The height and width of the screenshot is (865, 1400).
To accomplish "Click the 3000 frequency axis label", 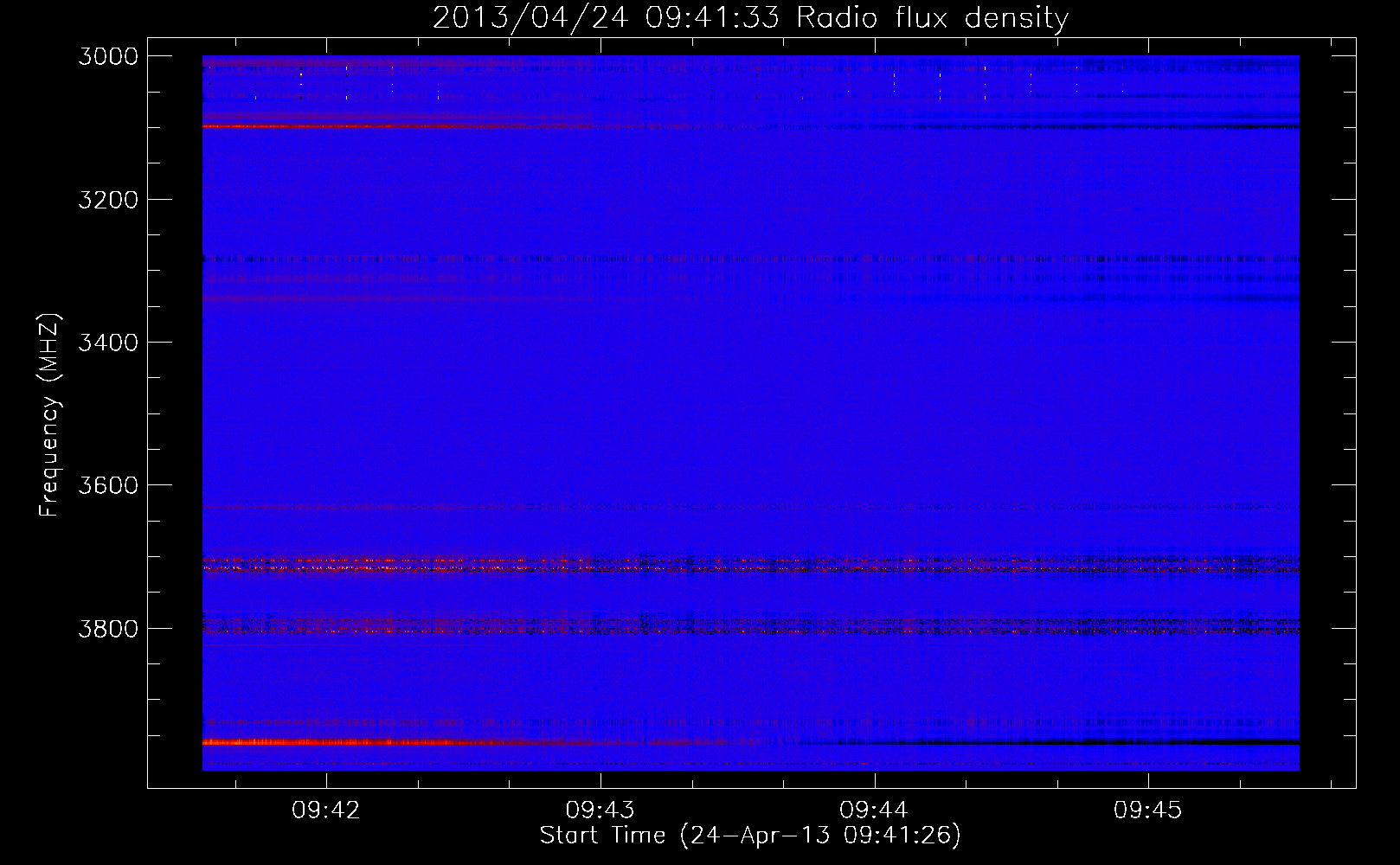I will [108, 56].
